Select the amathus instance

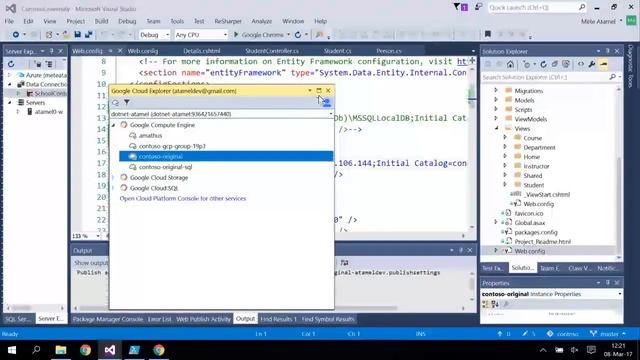(x=150, y=136)
